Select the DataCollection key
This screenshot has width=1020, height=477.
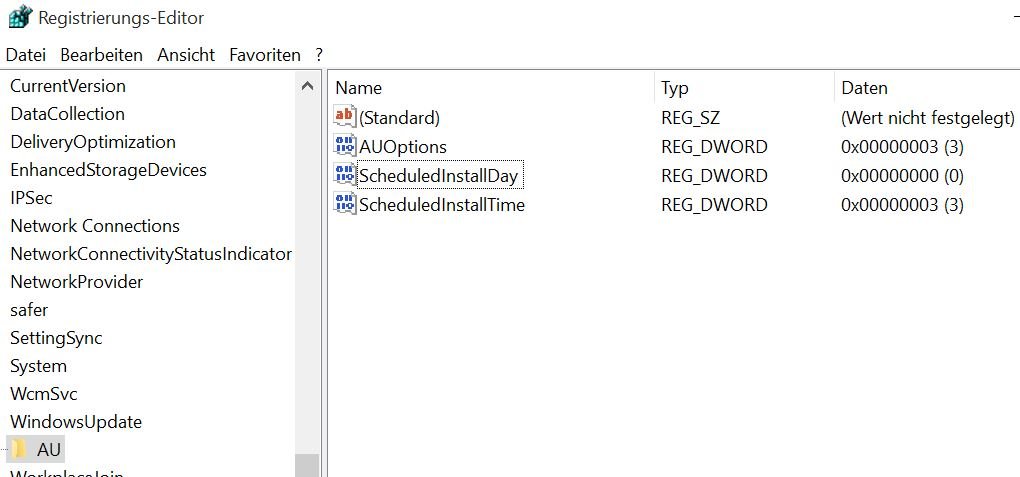pyautogui.click(x=67, y=114)
